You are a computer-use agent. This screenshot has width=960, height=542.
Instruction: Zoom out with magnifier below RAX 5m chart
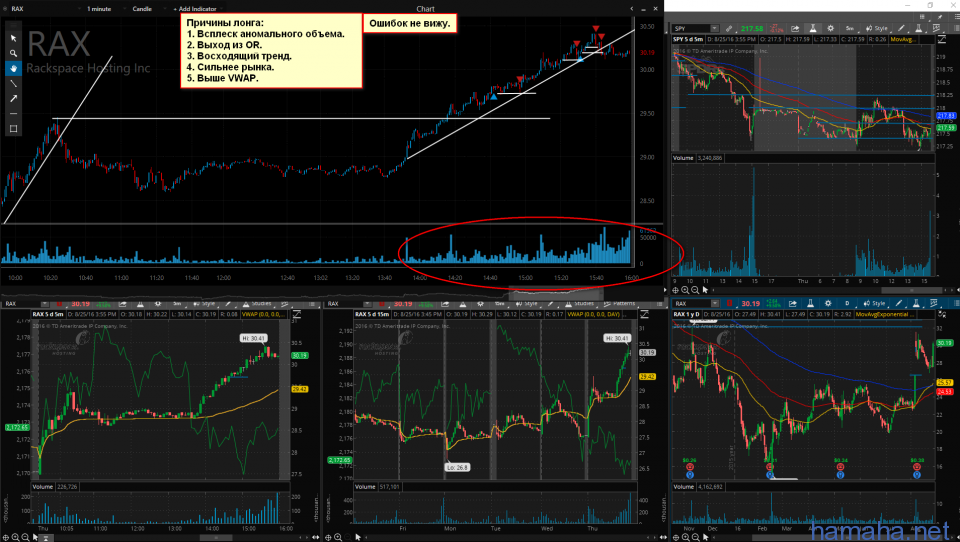click(25, 537)
